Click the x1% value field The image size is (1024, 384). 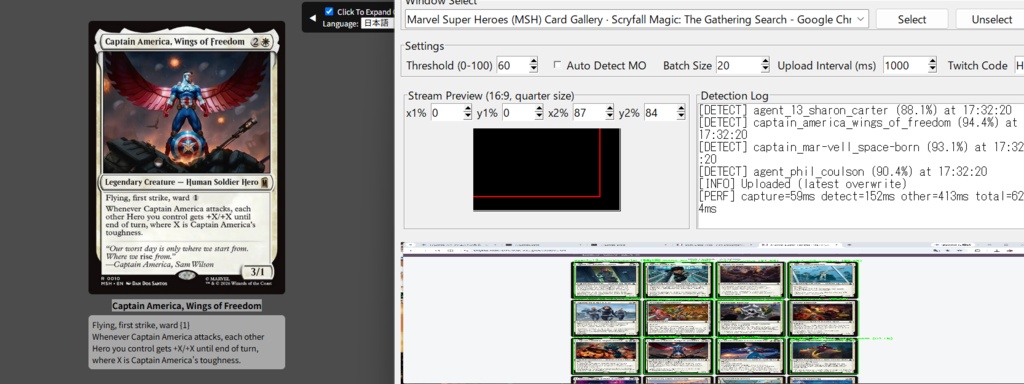[447, 112]
